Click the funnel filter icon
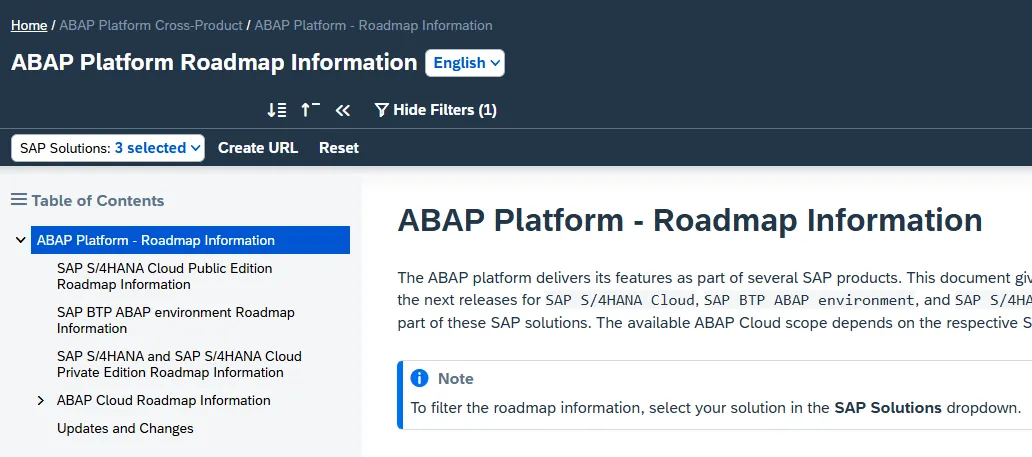1032x457 pixels. click(381, 110)
